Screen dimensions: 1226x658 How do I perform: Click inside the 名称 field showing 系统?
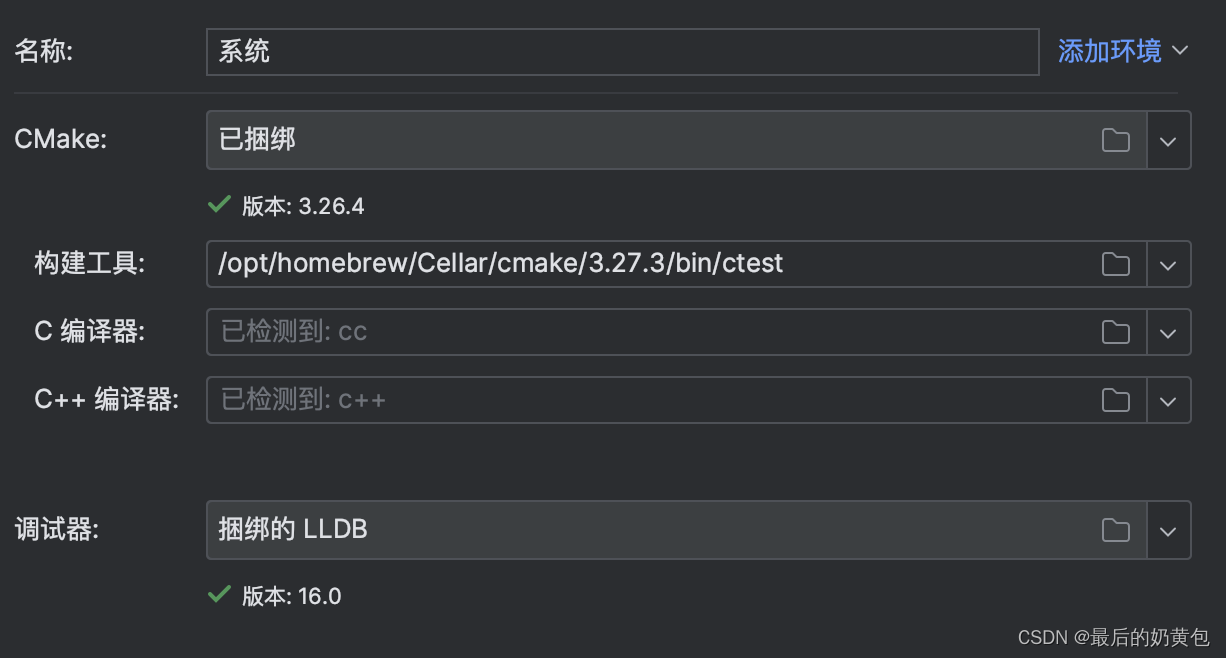click(600, 51)
